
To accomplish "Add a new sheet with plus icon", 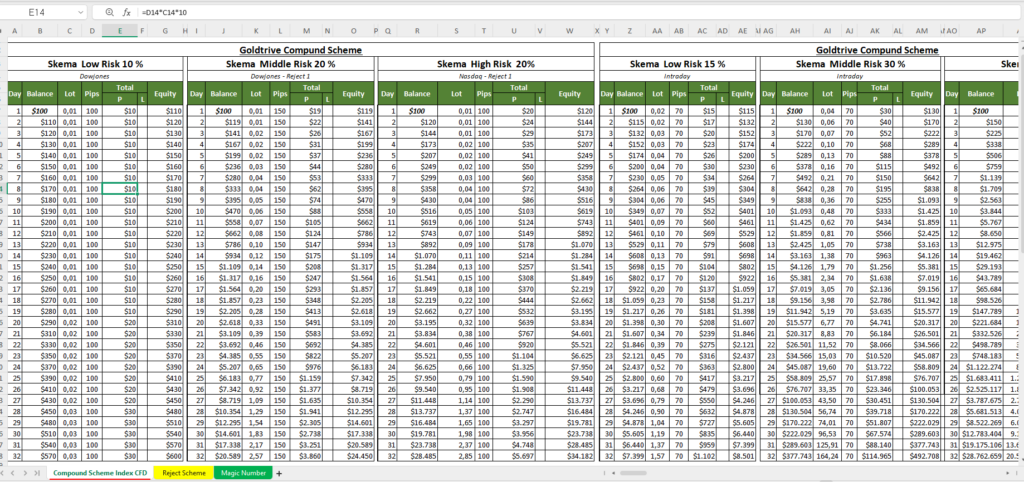I will pyautogui.click(x=279, y=473).
